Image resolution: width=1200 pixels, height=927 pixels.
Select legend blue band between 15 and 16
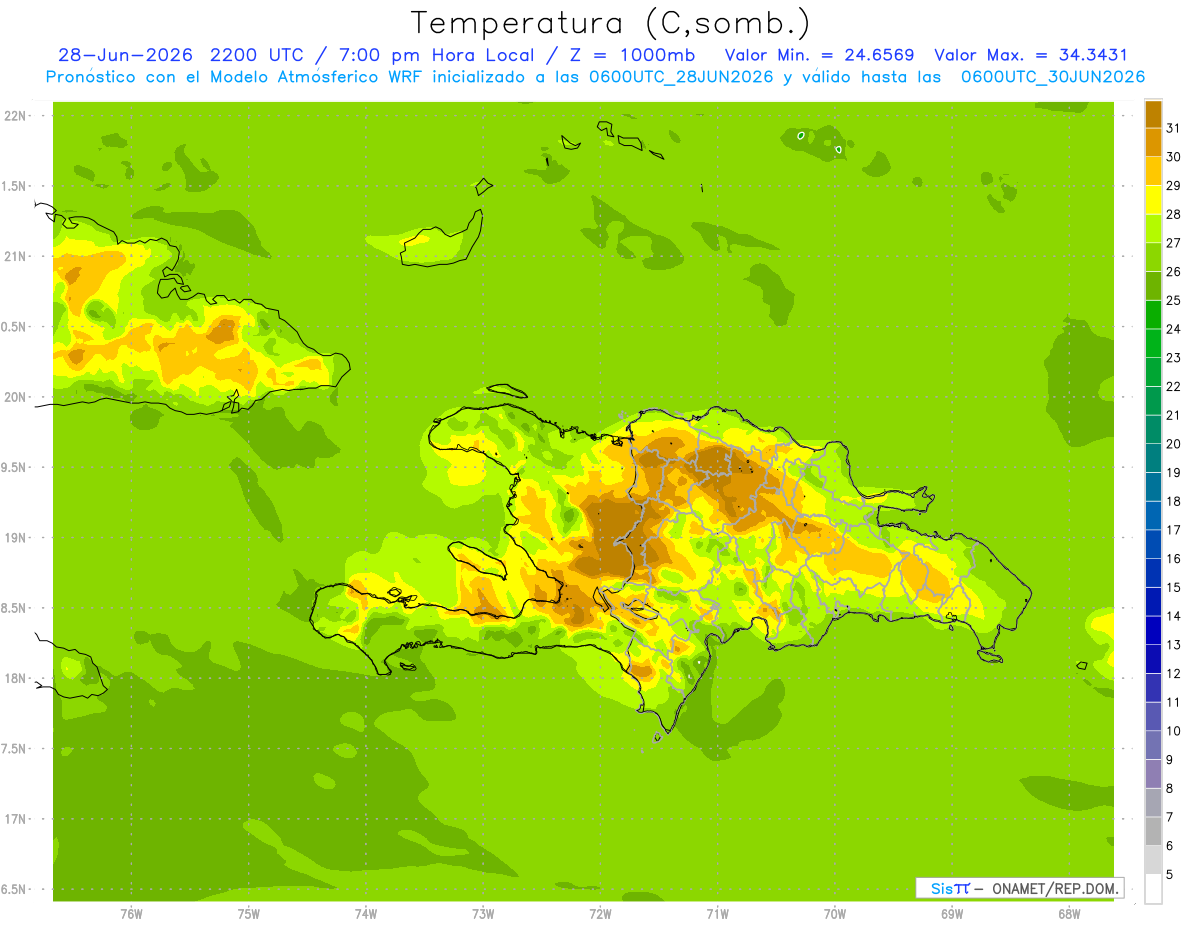coord(1153,573)
